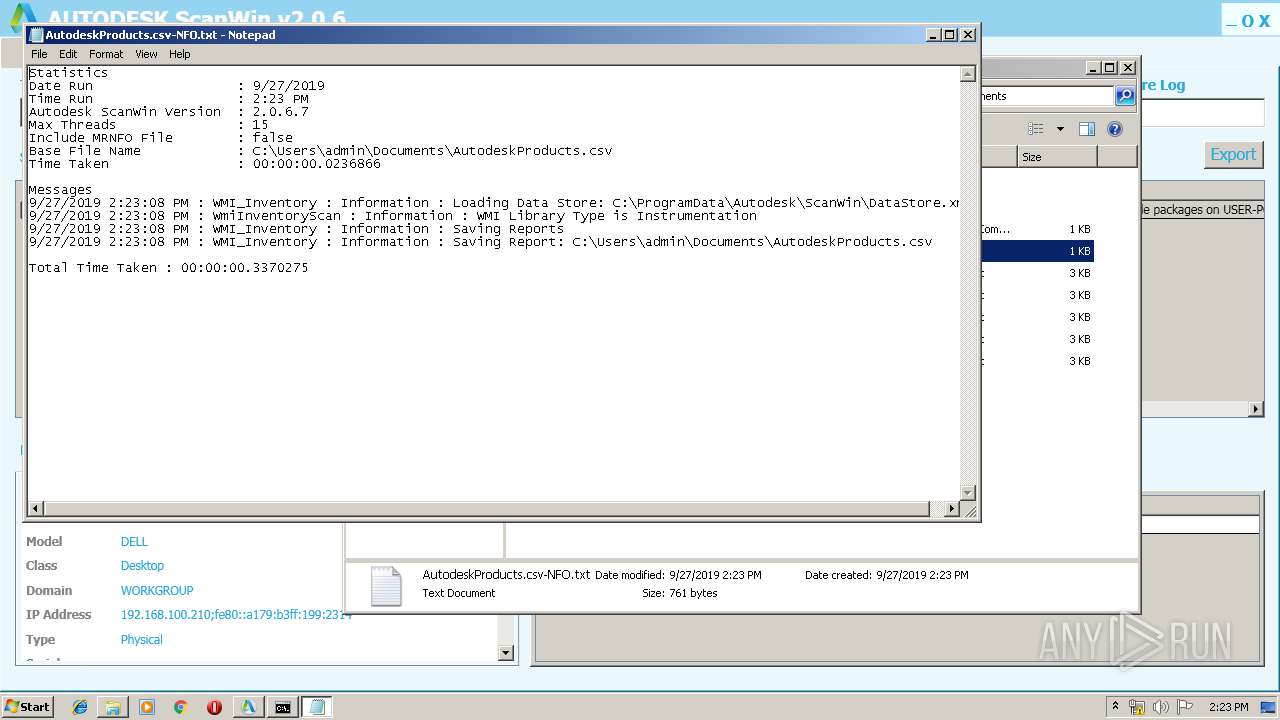Click Notepad vertical scrollbar down arrow
Viewport: 1280px width, 720px height.
(x=967, y=492)
